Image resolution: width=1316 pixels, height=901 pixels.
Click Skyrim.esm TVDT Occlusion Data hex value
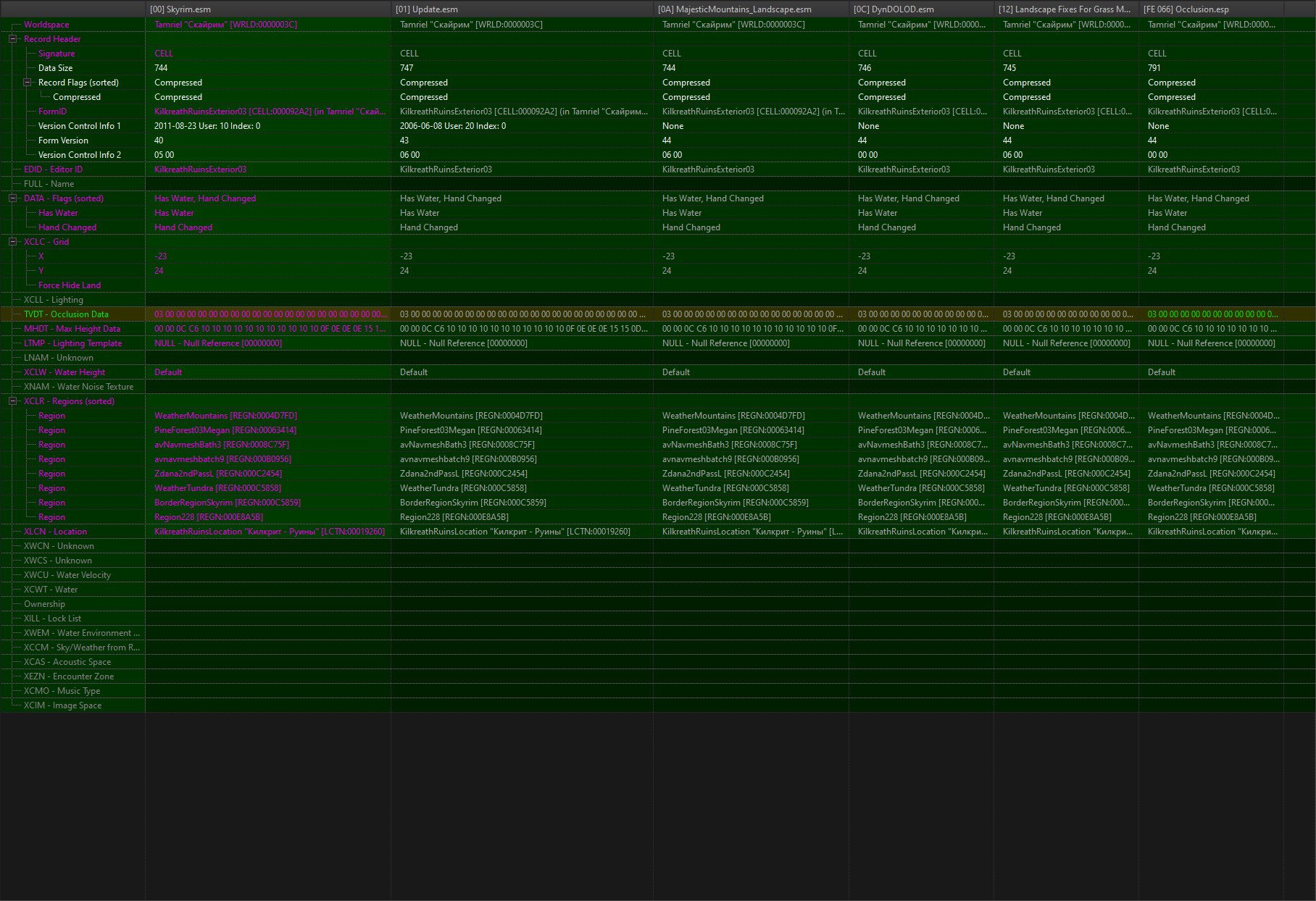[271, 314]
